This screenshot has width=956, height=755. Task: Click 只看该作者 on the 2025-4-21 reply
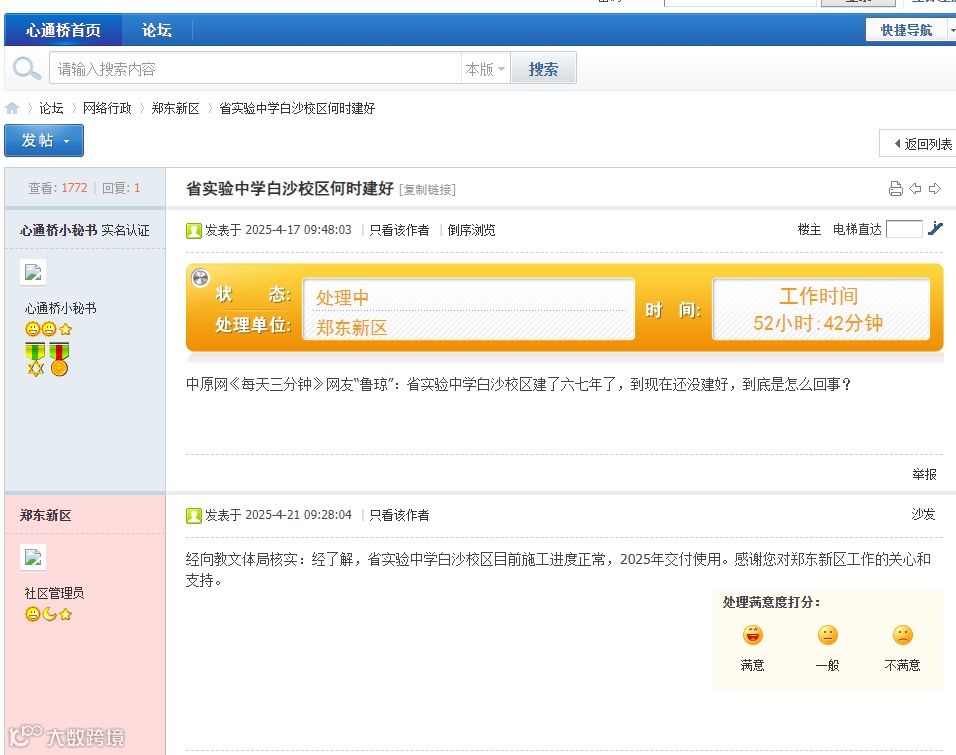399,515
